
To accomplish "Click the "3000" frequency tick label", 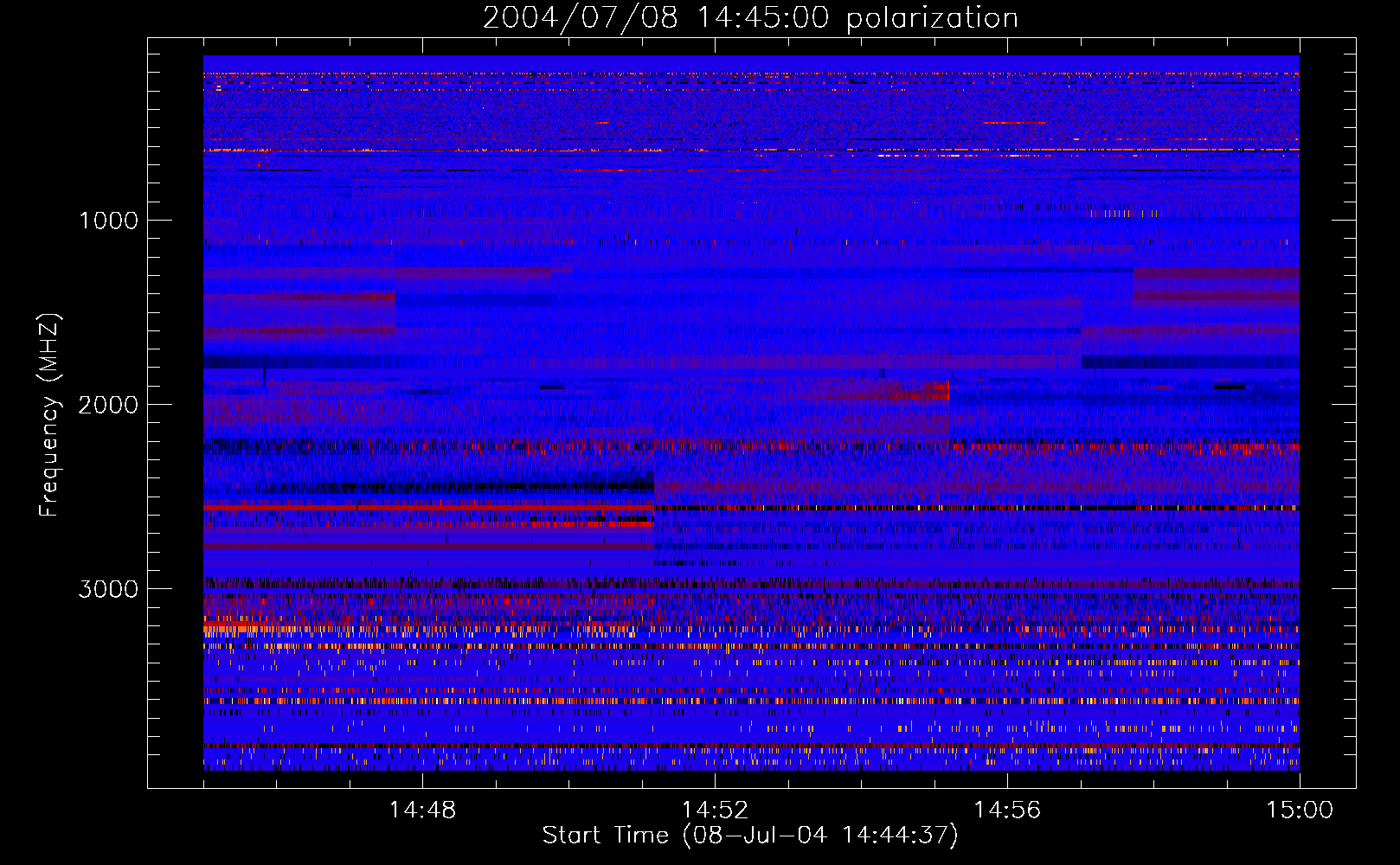I will [x=108, y=589].
